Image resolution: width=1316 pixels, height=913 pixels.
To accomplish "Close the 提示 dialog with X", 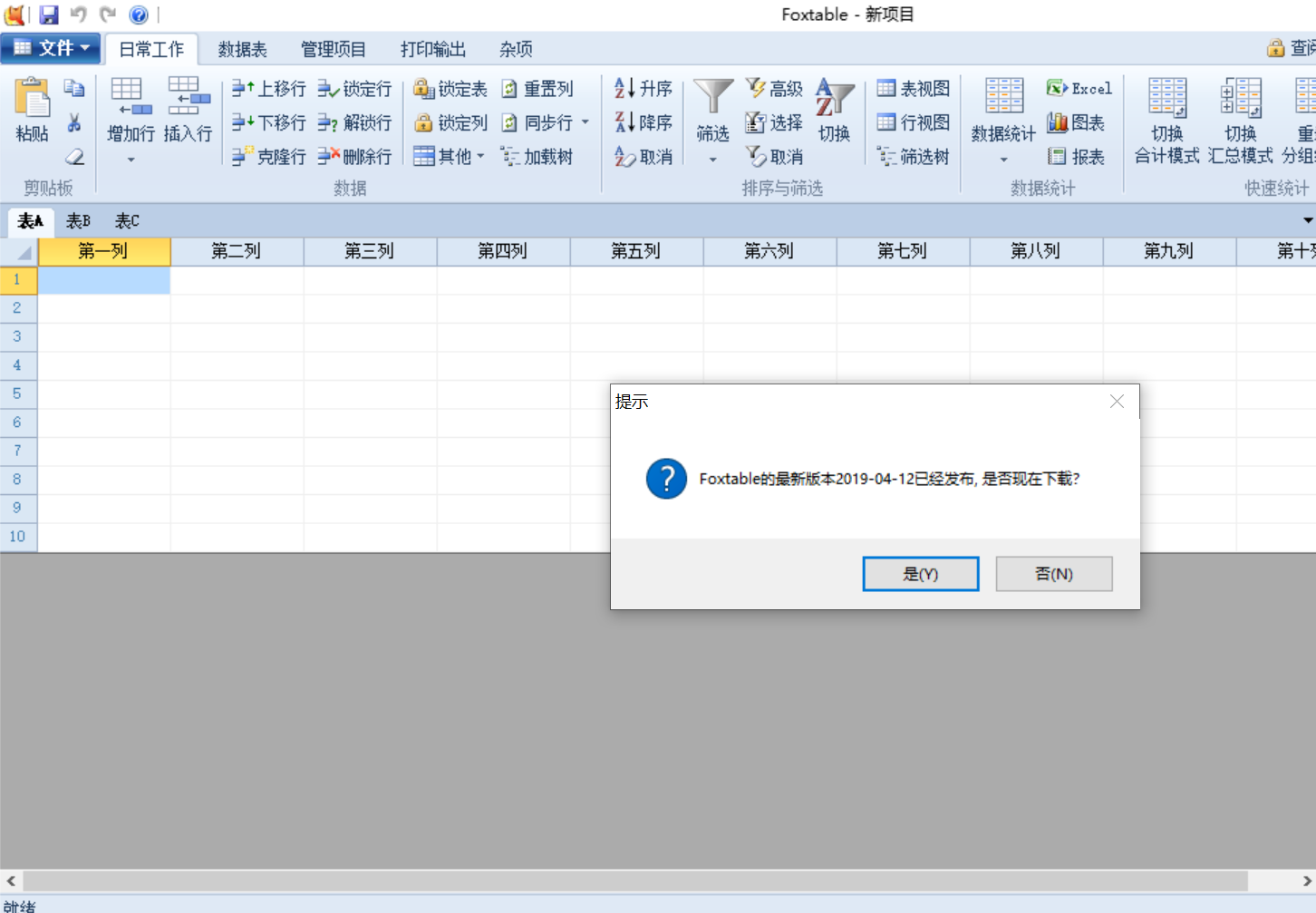I will click(x=1117, y=402).
